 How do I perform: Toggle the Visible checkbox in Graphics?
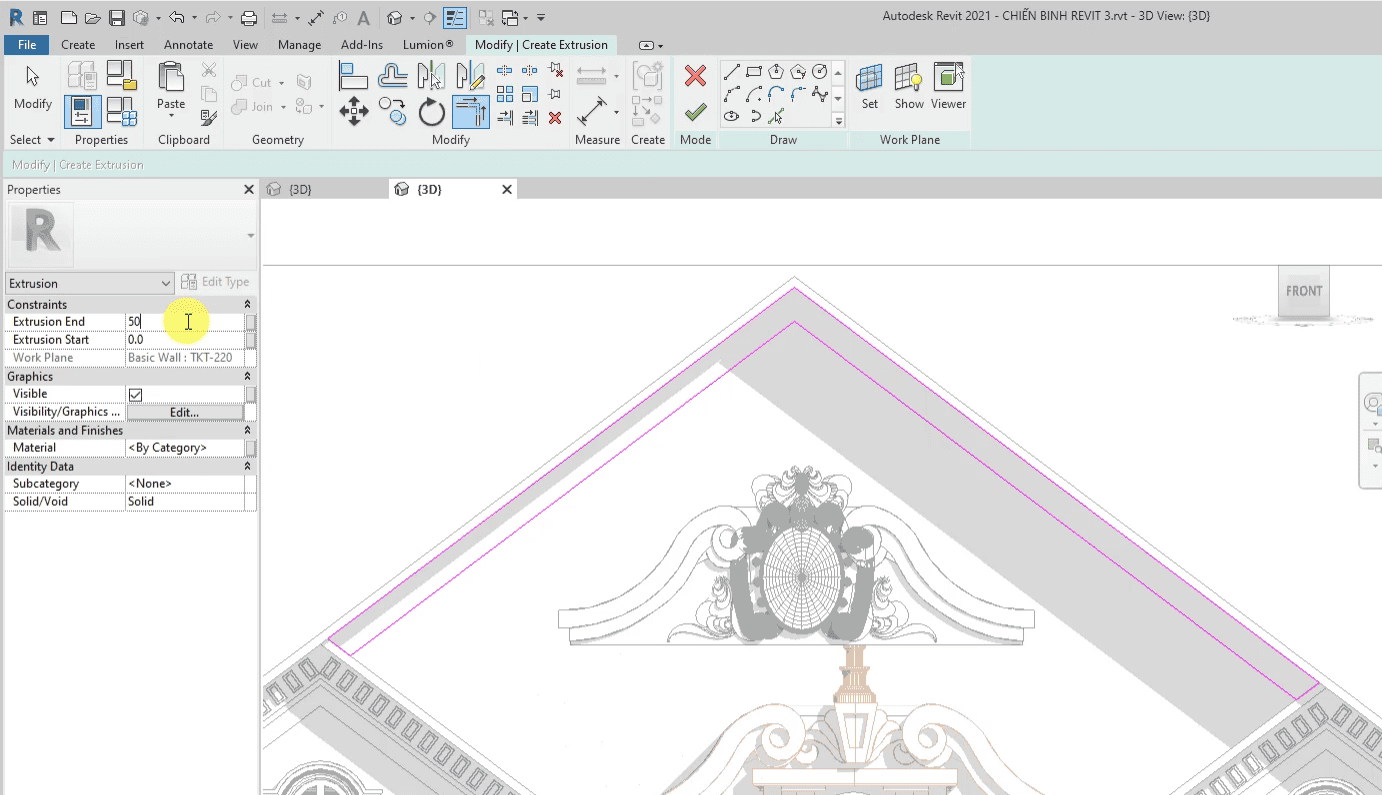tap(135, 394)
